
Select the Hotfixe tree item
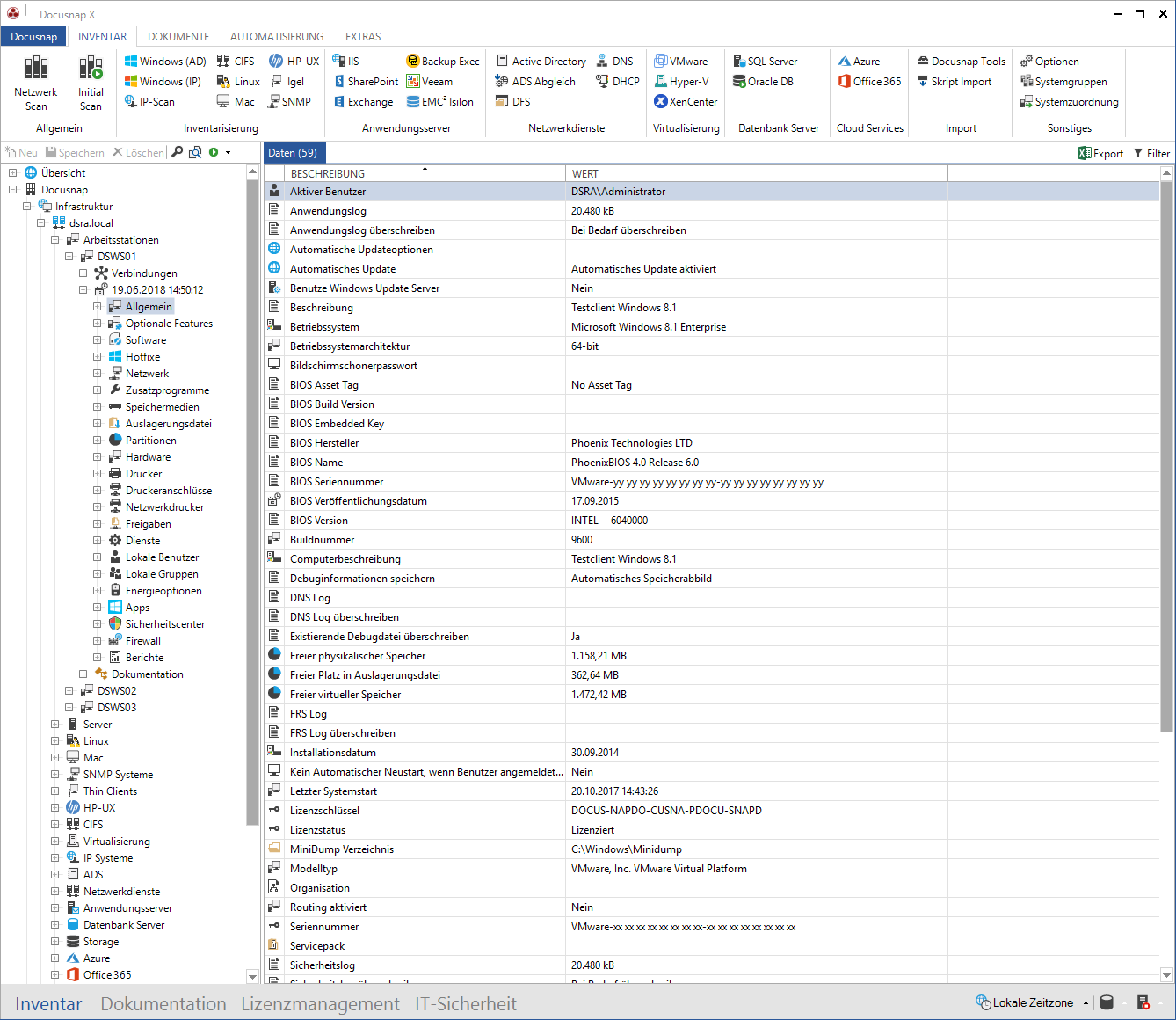134,357
